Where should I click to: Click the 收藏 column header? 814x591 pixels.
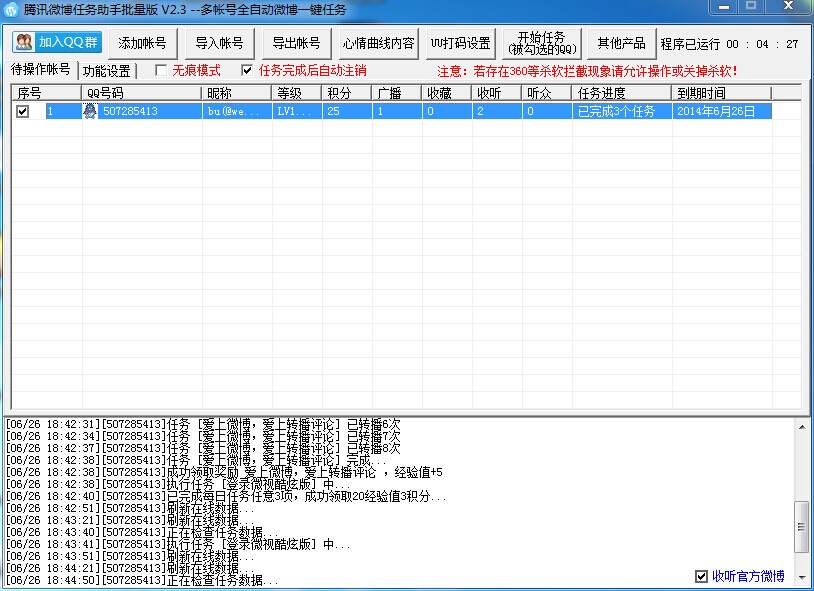pos(446,93)
